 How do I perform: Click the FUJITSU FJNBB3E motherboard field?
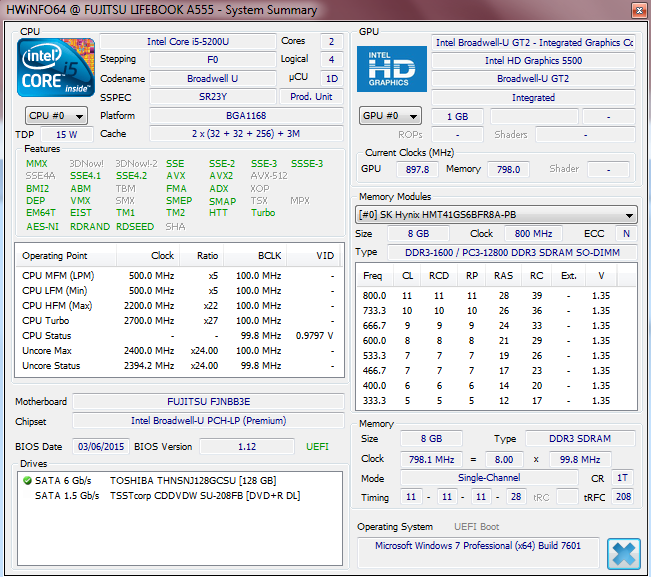[x=208, y=402]
